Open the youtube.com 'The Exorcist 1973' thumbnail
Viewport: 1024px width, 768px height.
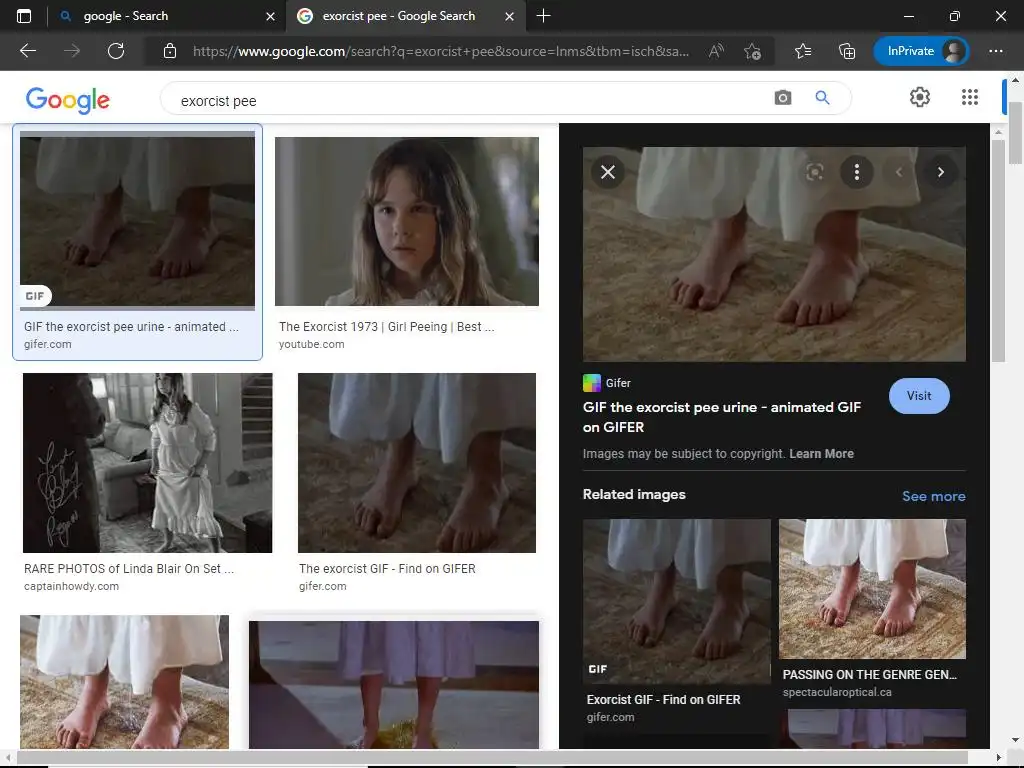407,221
